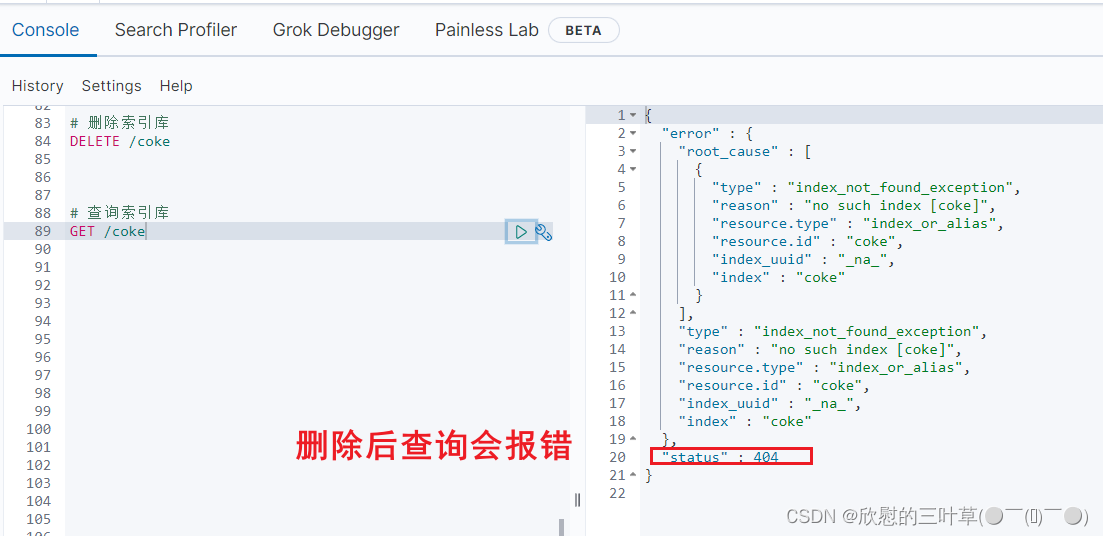This screenshot has height=536, width=1103.
Task: Click the fold arrow at response line 11
Action: 633,295
